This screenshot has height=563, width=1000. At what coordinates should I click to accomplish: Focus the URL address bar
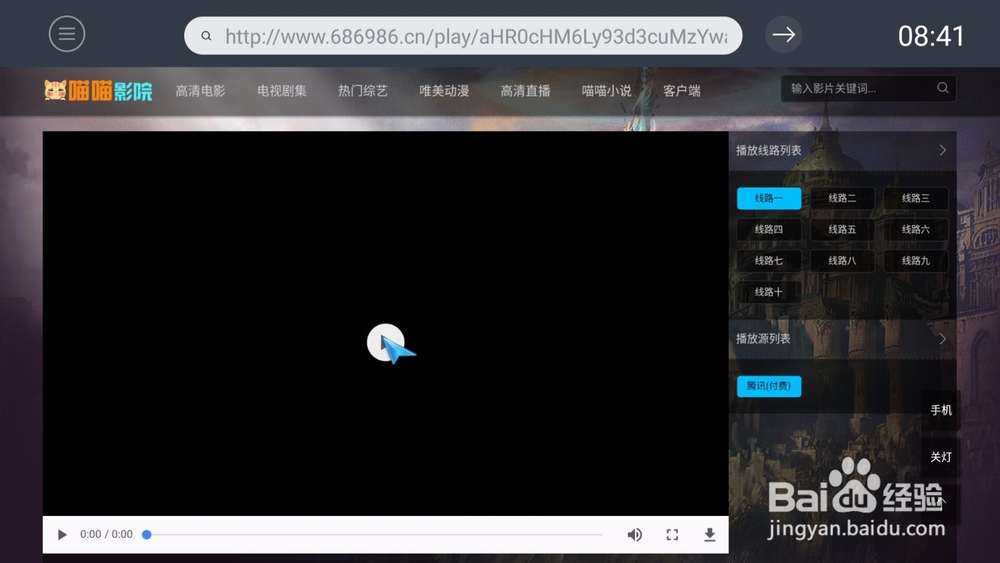click(463, 36)
